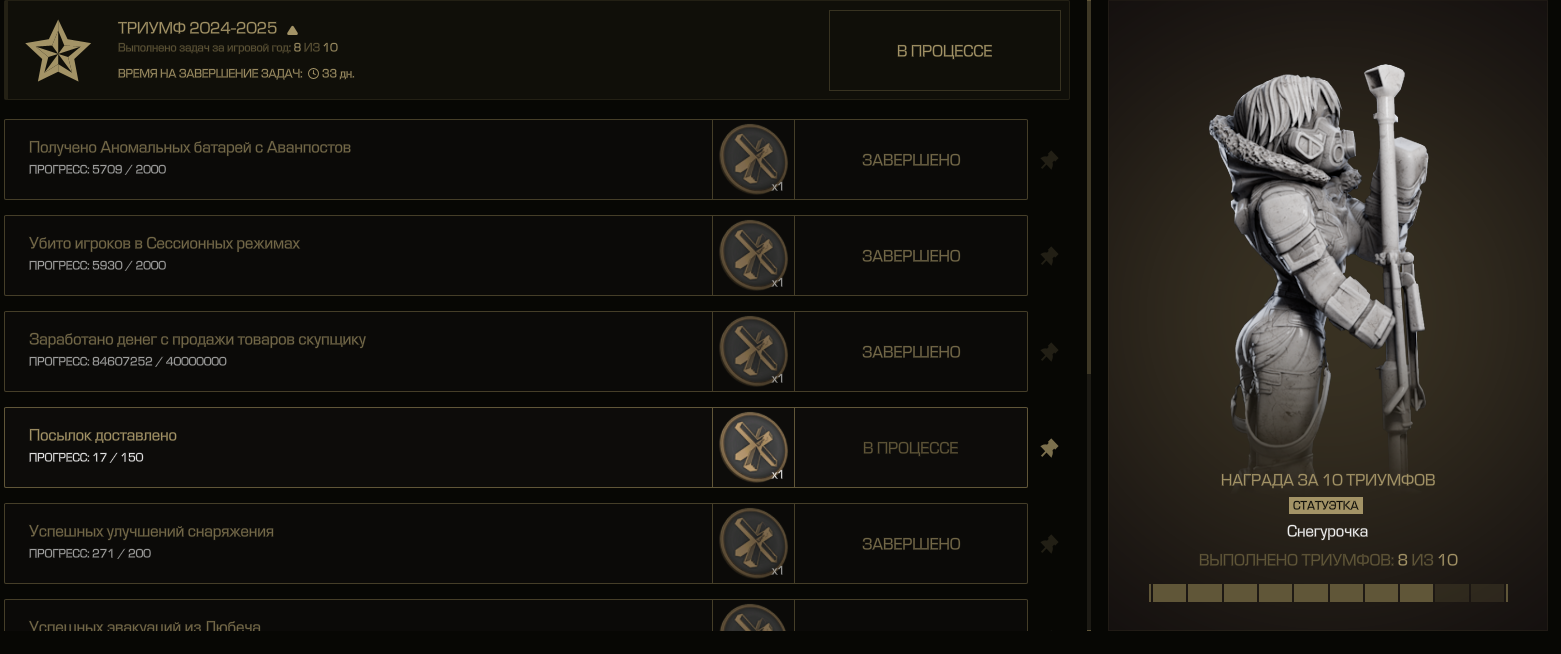The image size is (1561, 654).
Task: Toggle pin on Убито игроков task
Action: point(1049,256)
